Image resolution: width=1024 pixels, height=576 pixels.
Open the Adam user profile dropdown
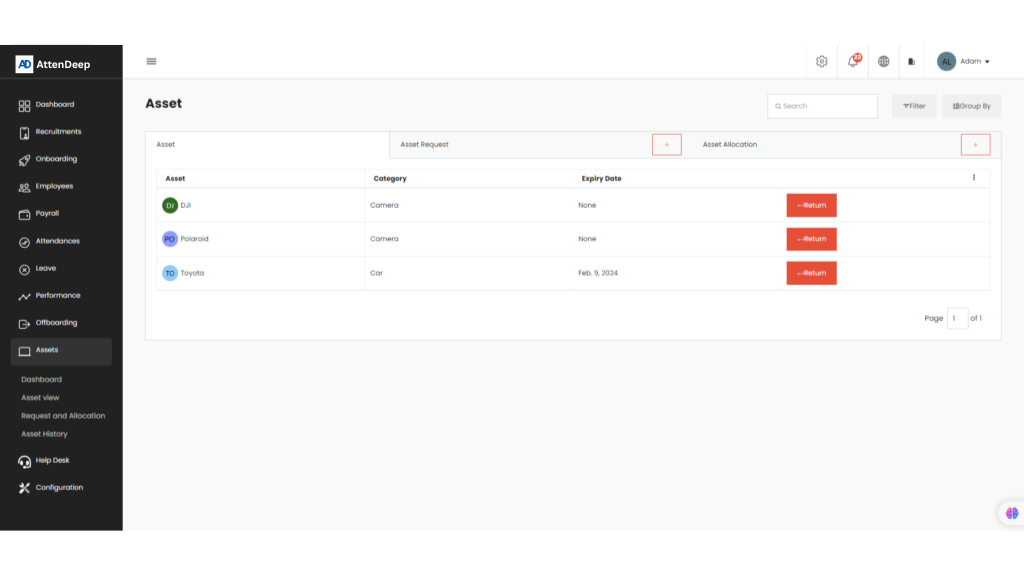tap(964, 61)
